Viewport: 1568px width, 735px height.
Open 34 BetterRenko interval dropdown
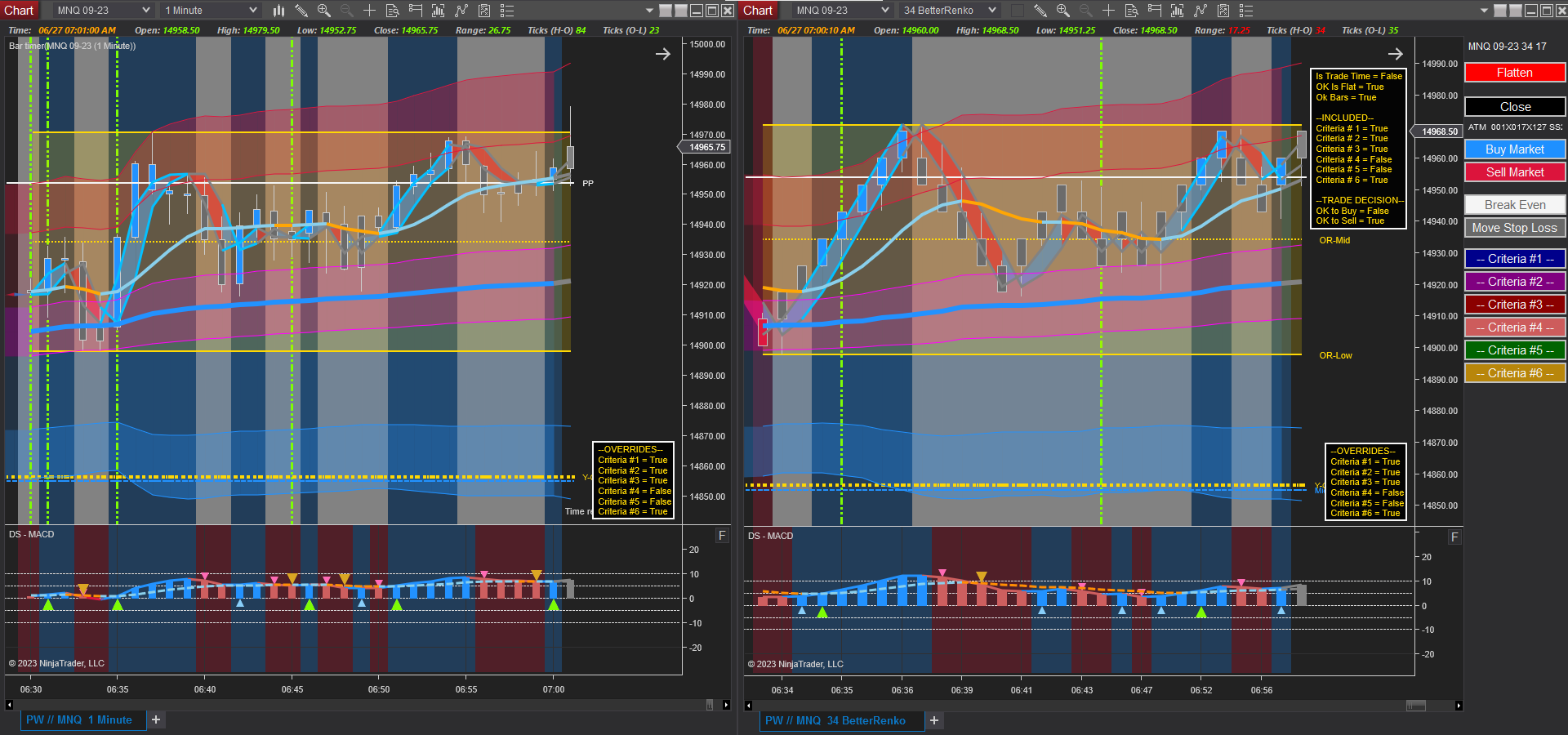(x=950, y=11)
